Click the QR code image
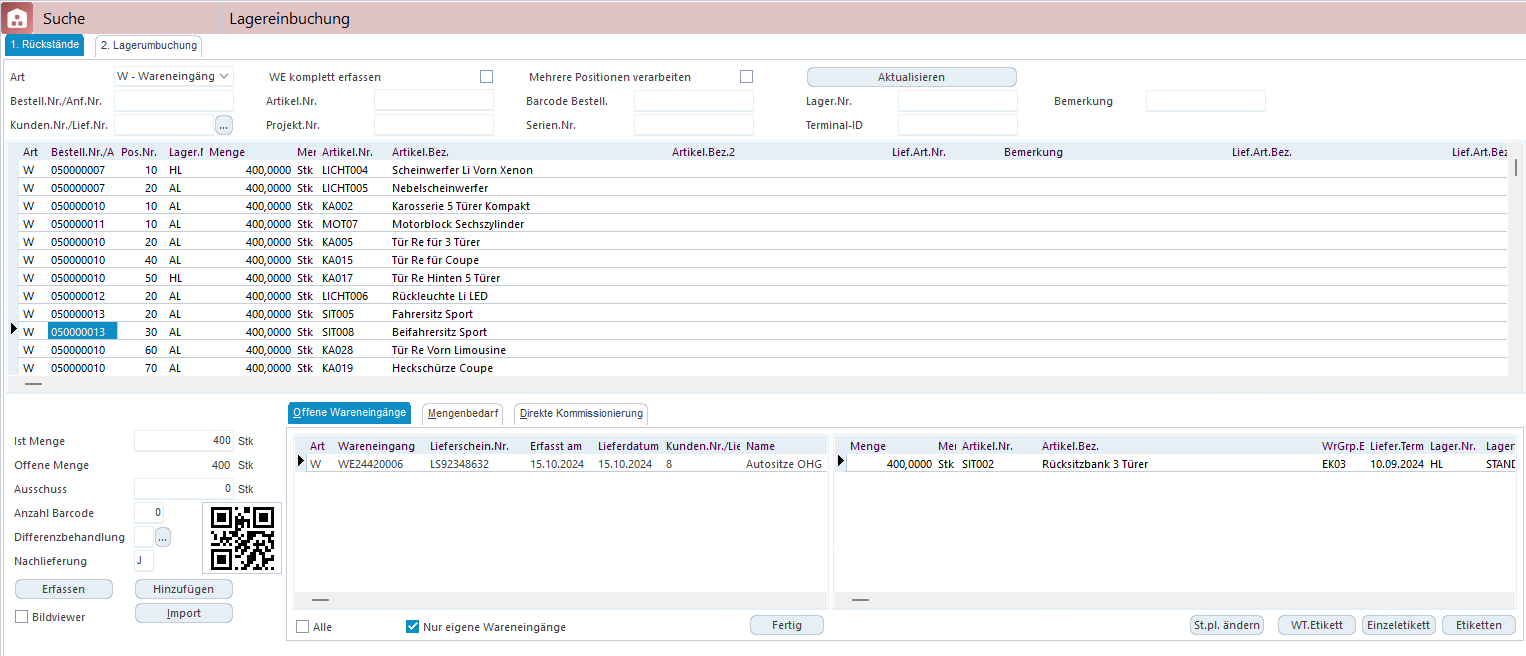The image size is (1526, 656). point(241,537)
